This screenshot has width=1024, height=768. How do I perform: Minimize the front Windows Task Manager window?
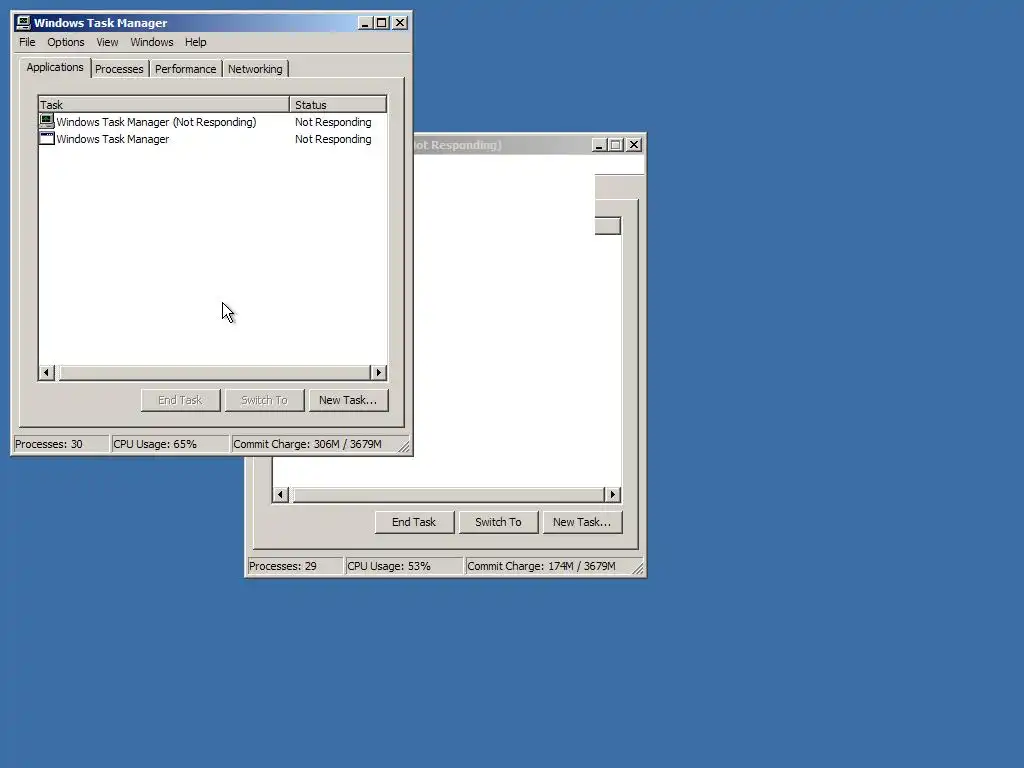point(366,23)
